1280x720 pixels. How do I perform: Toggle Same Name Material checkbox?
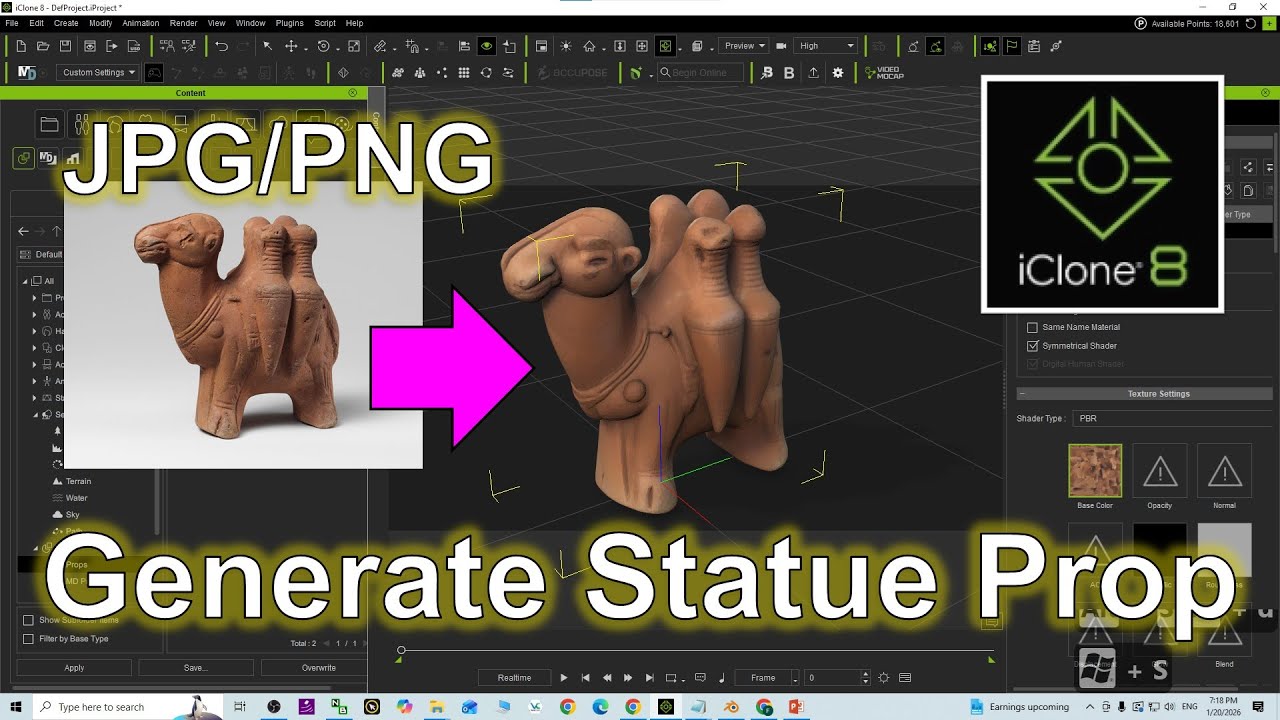click(x=1033, y=327)
